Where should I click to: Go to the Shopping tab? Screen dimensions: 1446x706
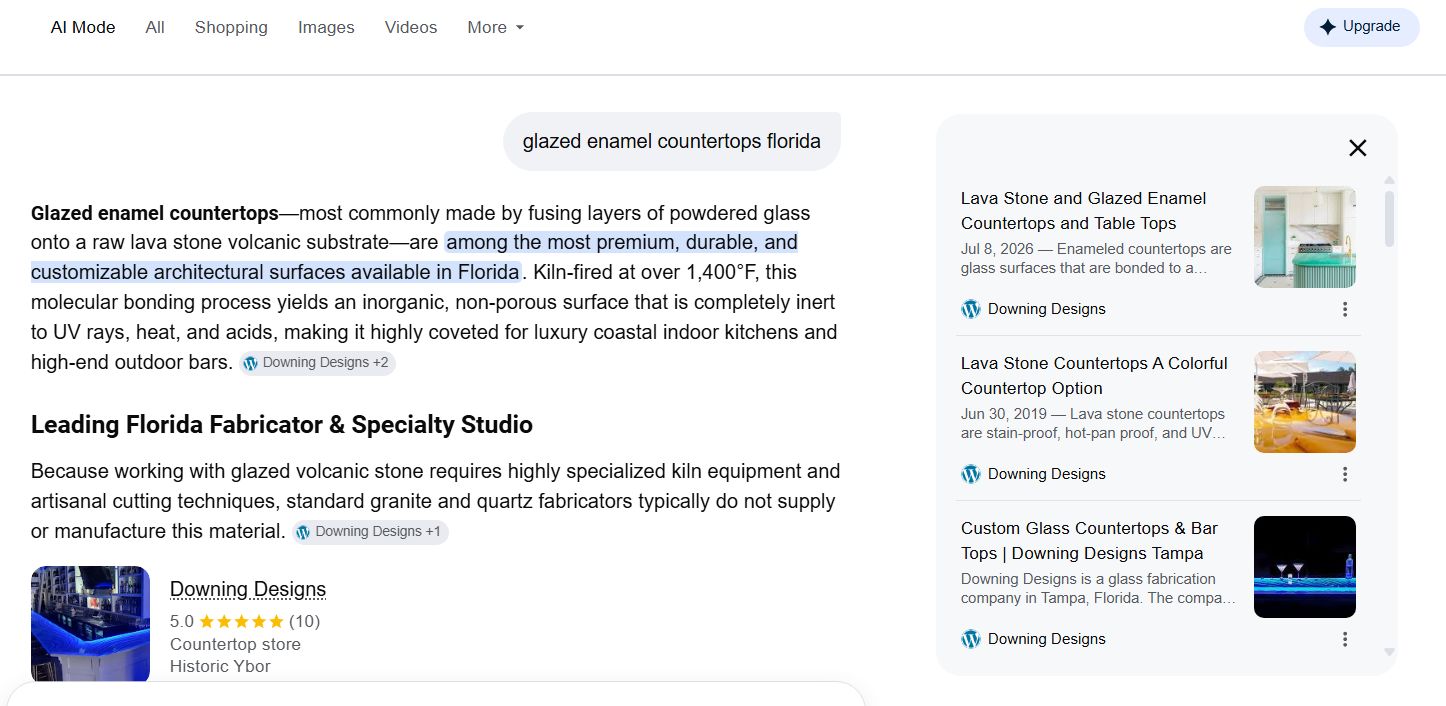click(231, 28)
